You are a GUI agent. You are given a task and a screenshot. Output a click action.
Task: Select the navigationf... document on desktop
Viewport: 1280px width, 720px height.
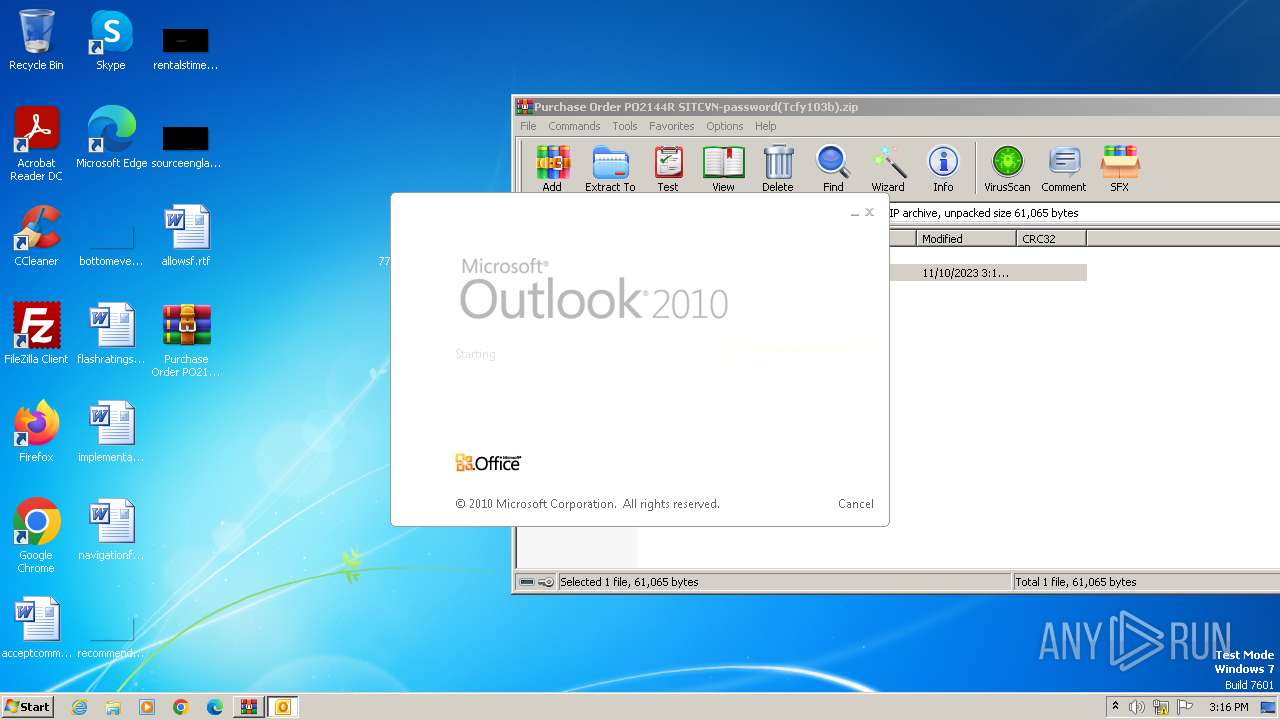coord(111,530)
